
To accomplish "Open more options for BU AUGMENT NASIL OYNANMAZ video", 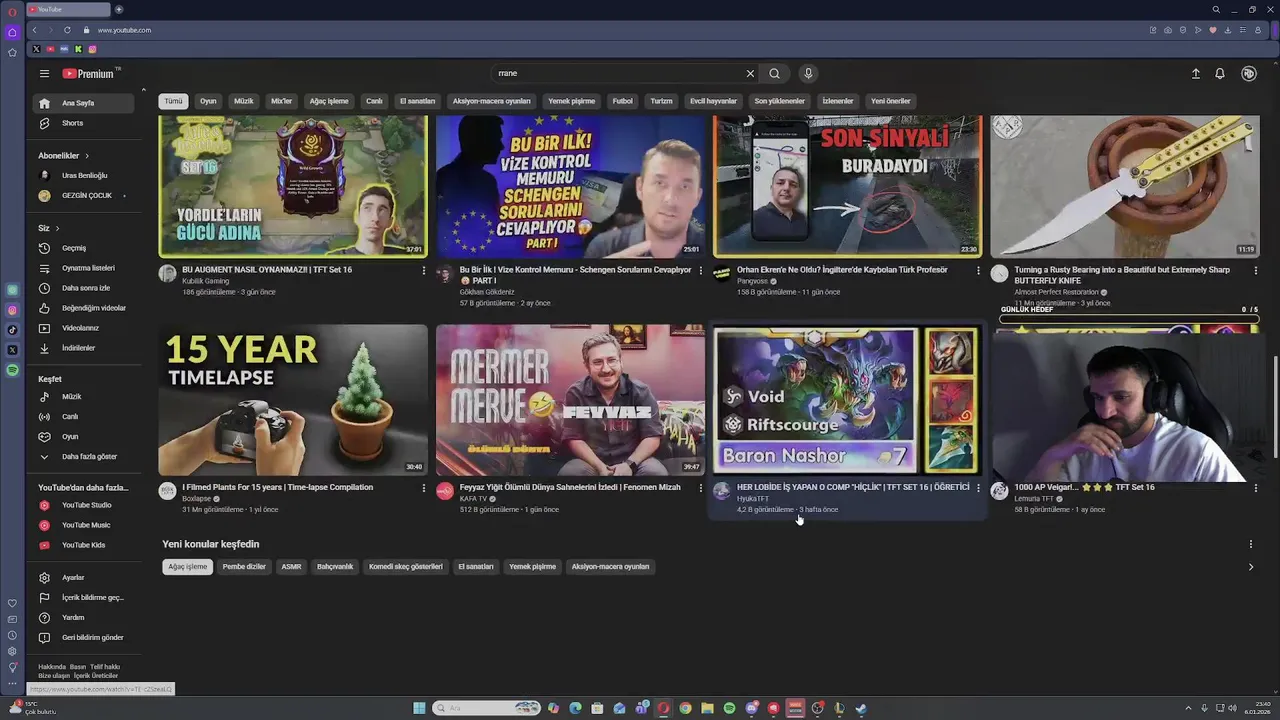I will (x=423, y=271).
